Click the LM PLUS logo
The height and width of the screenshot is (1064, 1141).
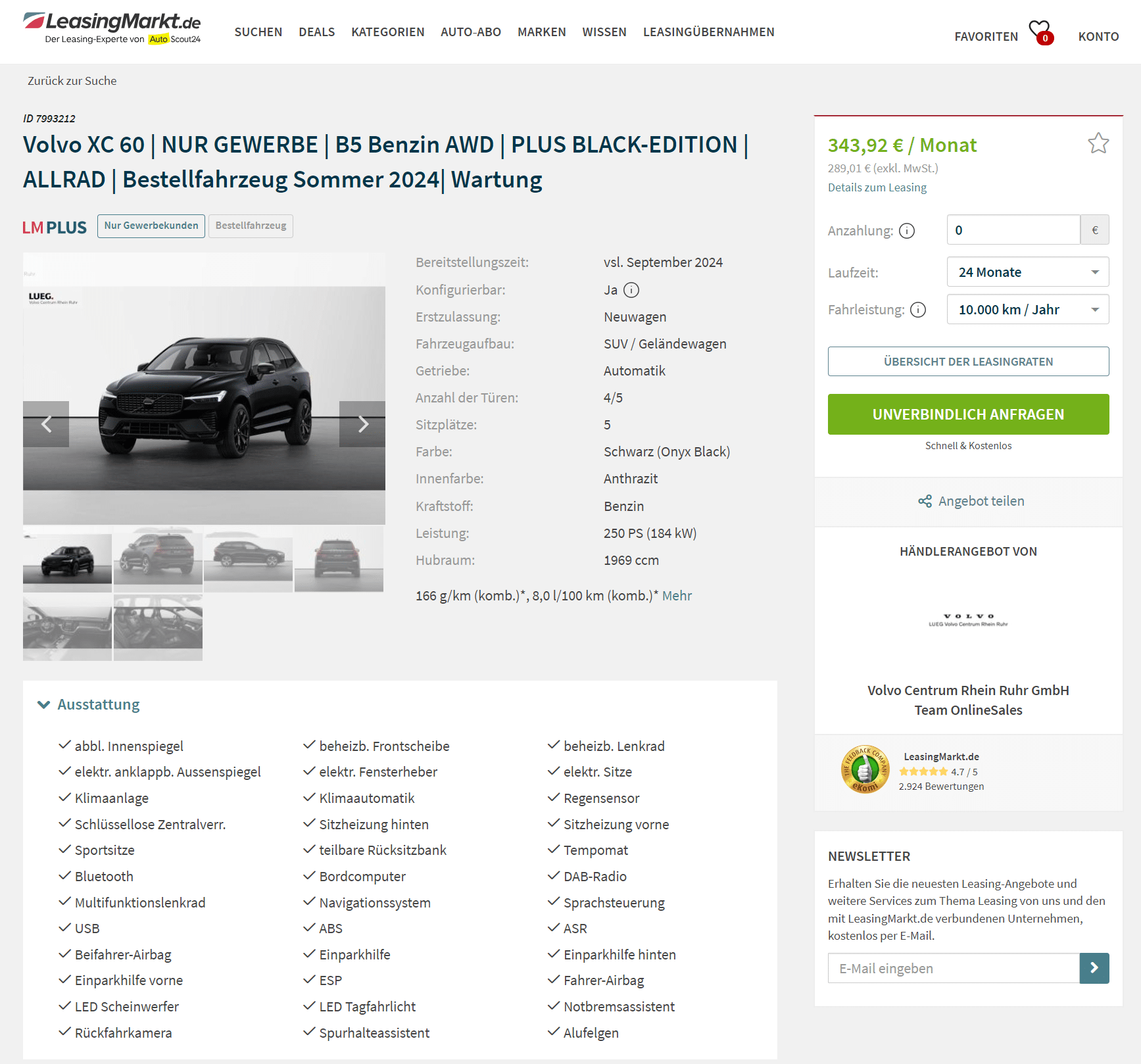click(x=55, y=228)
